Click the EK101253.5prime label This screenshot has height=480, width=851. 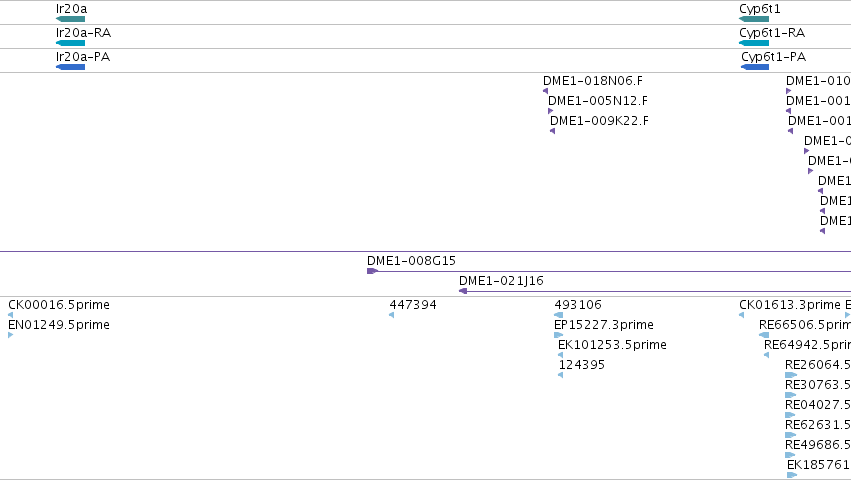click(x=612, y=345)
